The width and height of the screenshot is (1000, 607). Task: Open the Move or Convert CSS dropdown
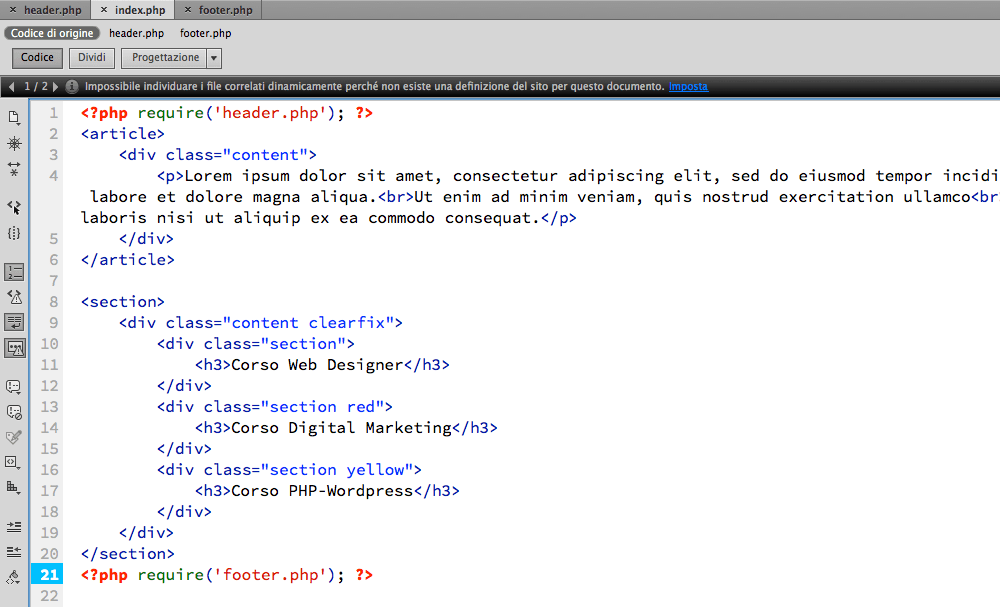(14, 488)
